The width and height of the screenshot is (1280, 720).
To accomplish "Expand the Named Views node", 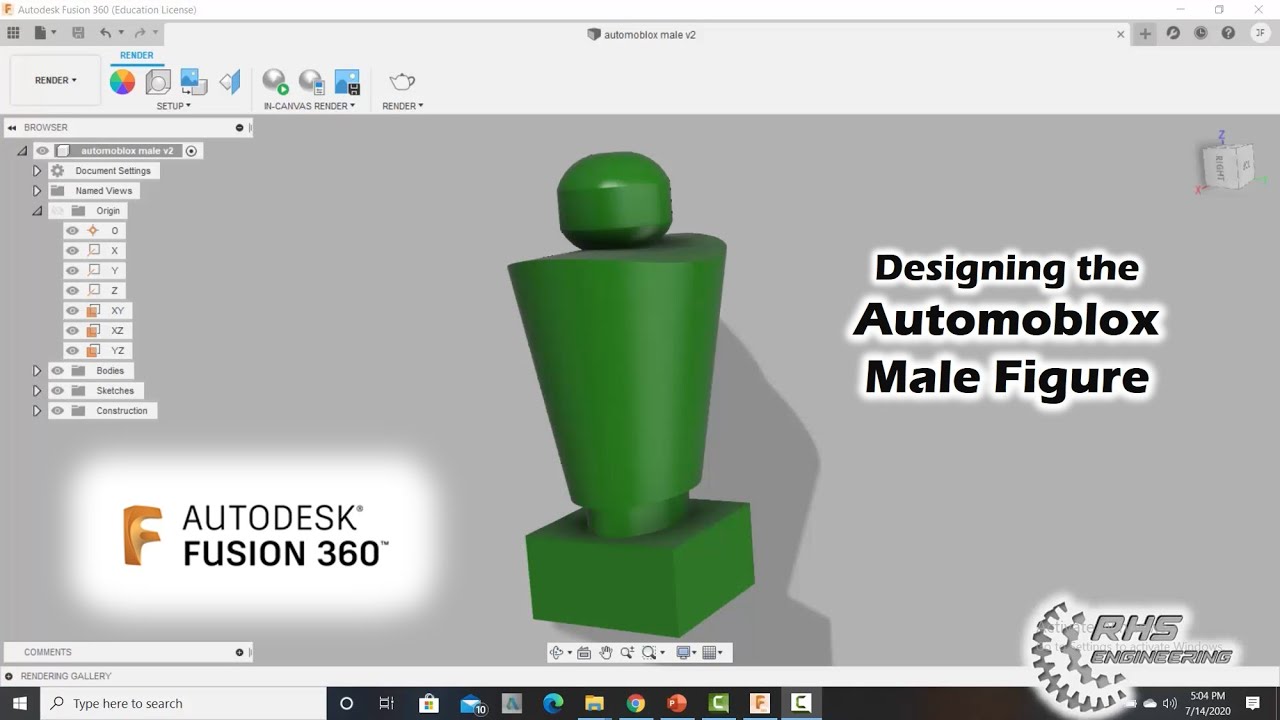I will click(37, 191).
